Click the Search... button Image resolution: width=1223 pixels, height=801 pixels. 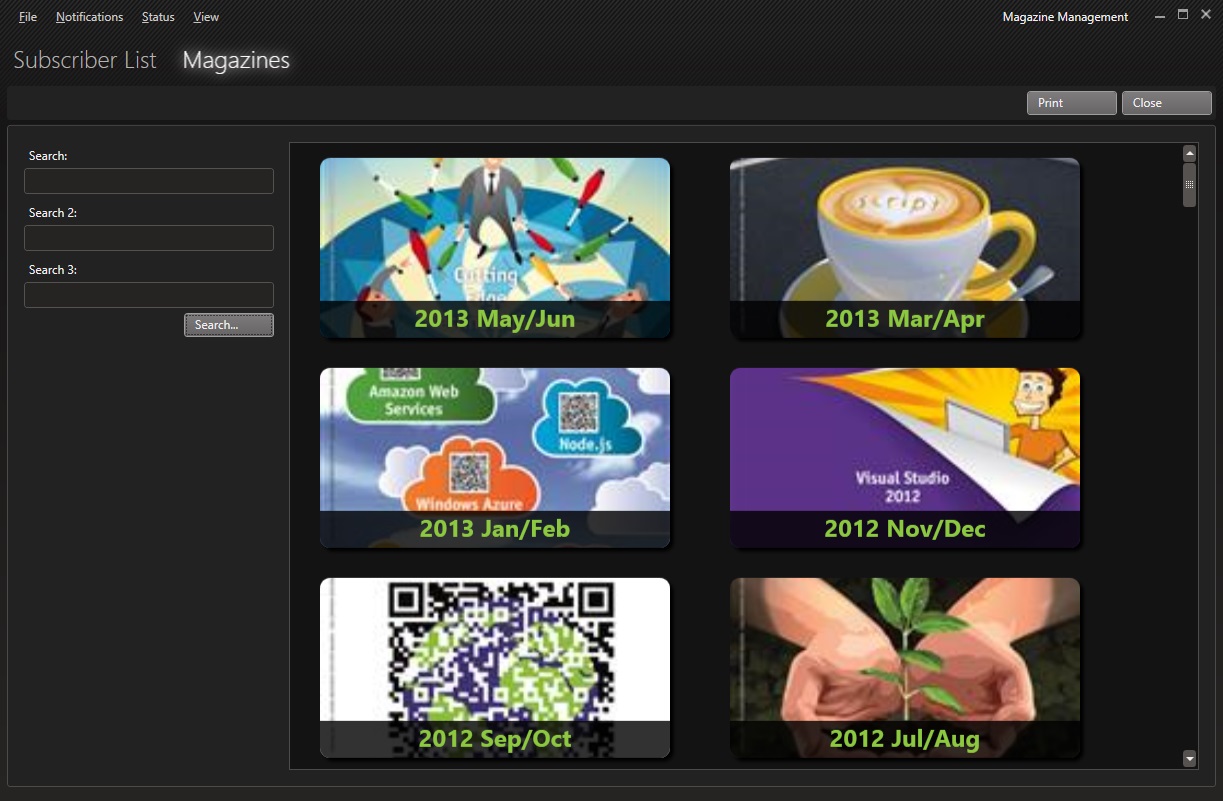[x=228, y=325]
